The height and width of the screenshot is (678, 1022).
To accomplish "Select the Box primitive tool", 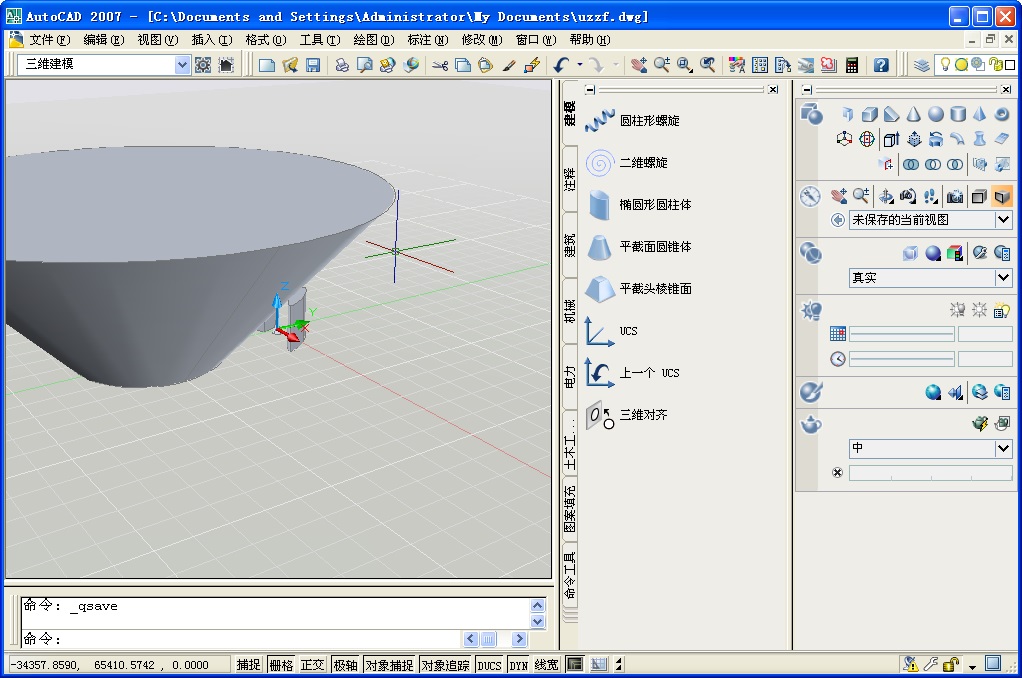I will [869, 114].
